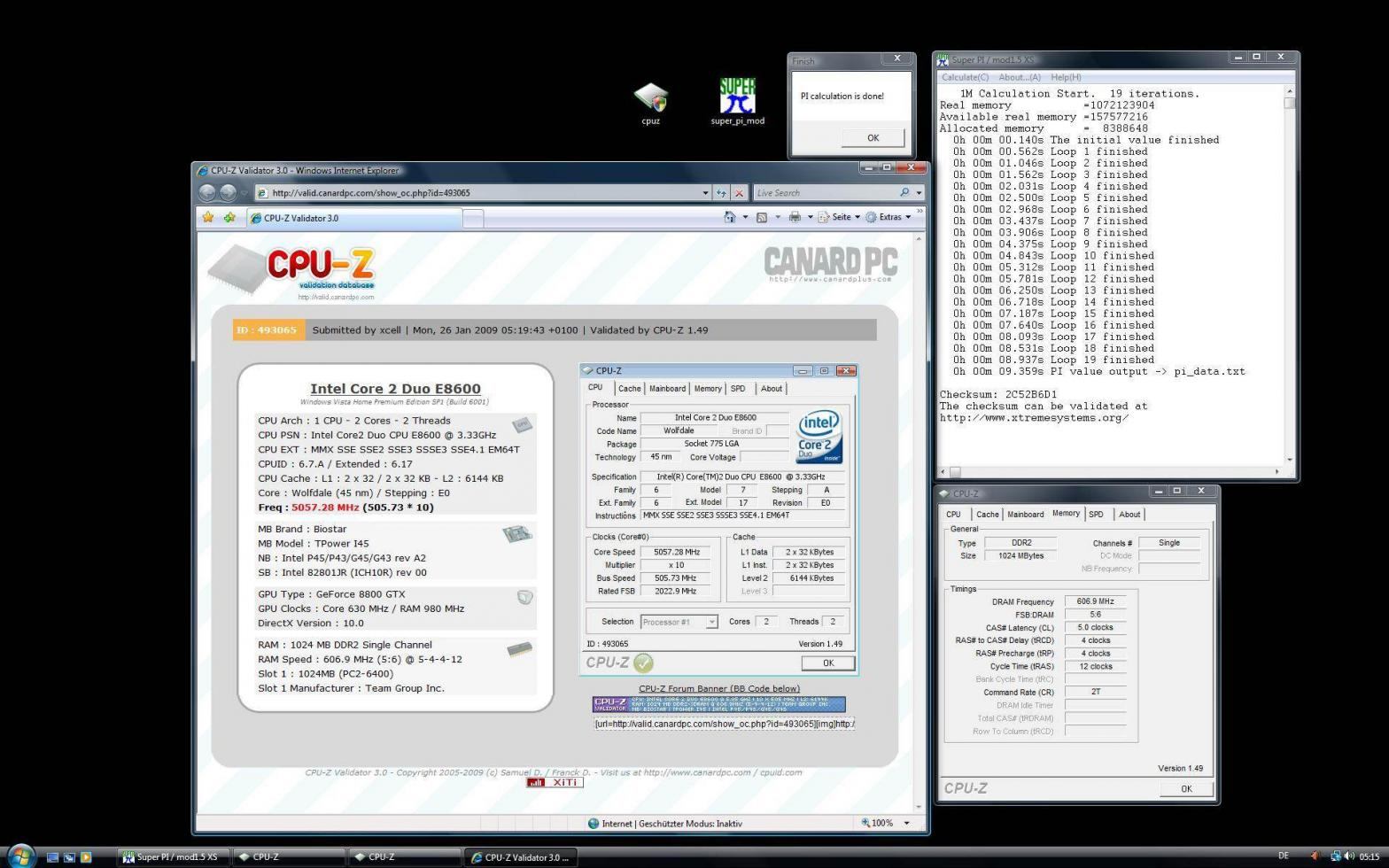Screen dimensions: 1389x868
Task: Open Calculate(C) menu in Super PI
Action: 965,77
